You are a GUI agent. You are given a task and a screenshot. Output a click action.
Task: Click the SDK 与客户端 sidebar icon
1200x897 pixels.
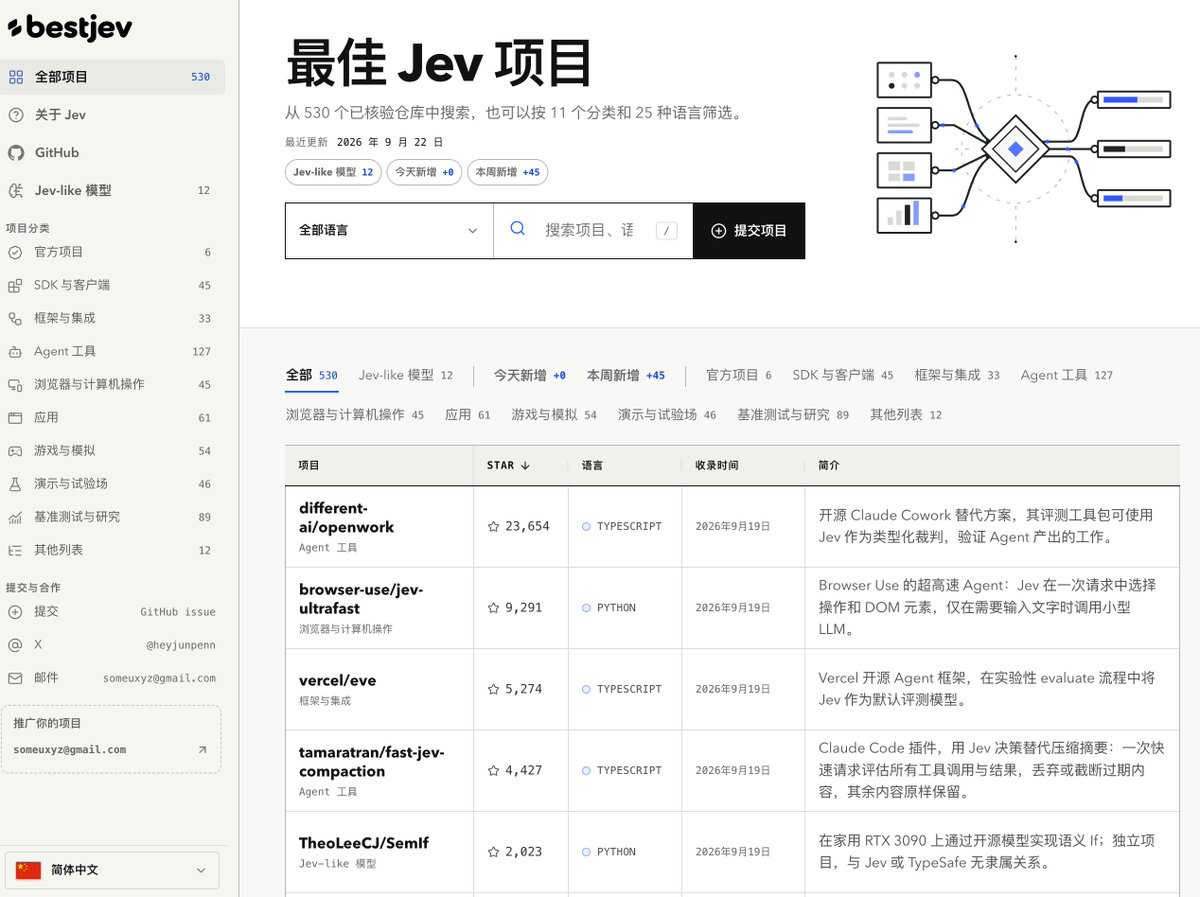[15, 285]
